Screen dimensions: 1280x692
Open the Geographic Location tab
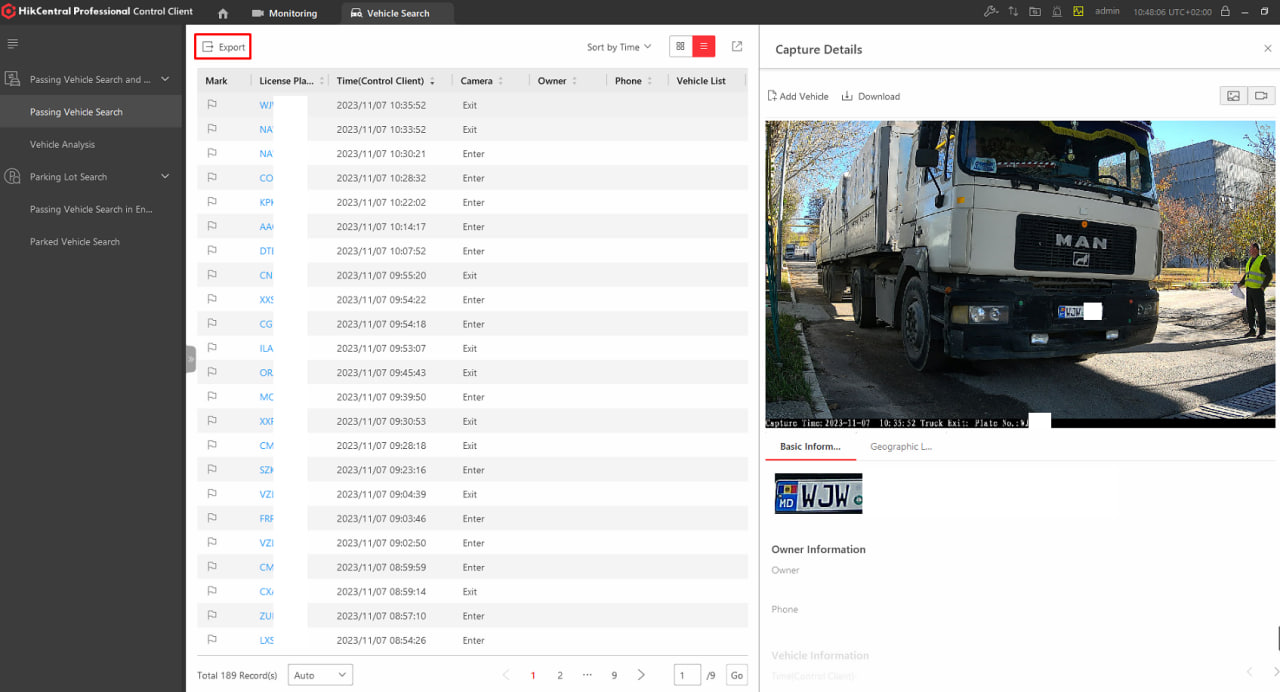click(900, 447)
